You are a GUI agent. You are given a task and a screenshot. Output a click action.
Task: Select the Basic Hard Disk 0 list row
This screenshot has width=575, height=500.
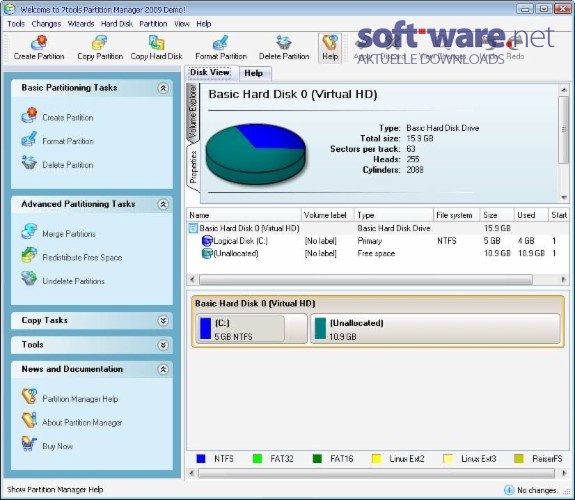pyautogui.click(x=378, y=229)
